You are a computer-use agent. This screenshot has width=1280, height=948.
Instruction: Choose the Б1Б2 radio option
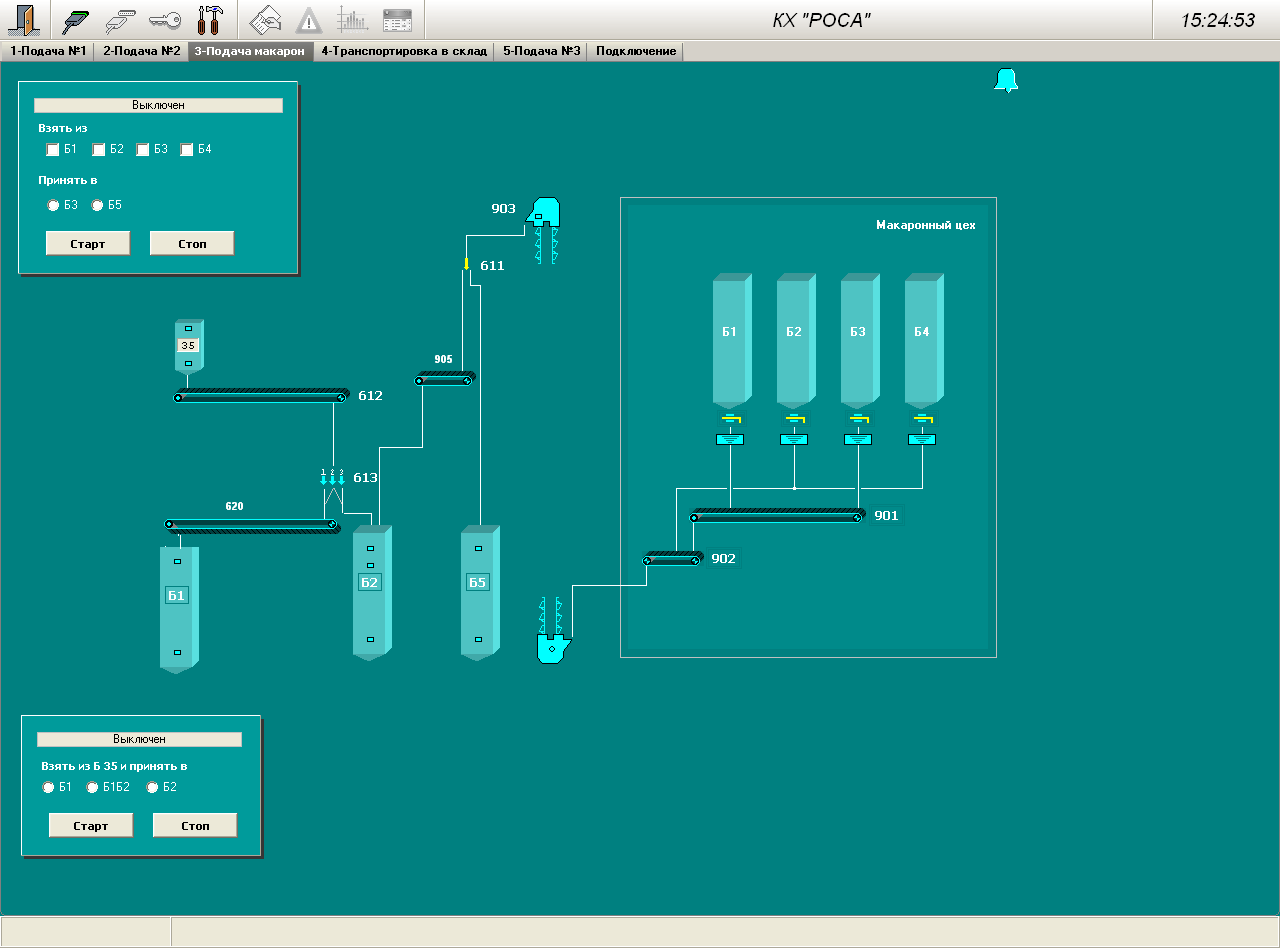tap(93, 788)
